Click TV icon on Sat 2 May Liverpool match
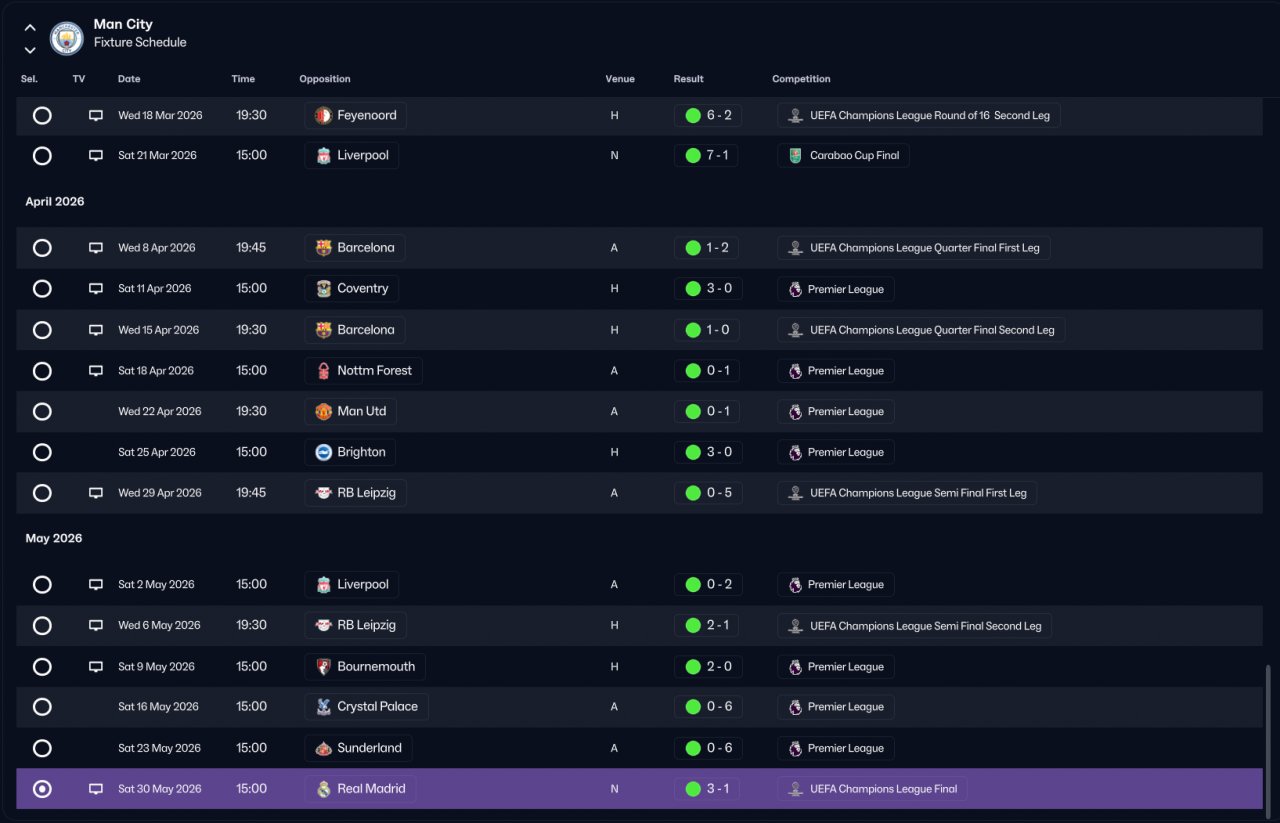This screenshot has height=823, width=1280. [96, 584]
